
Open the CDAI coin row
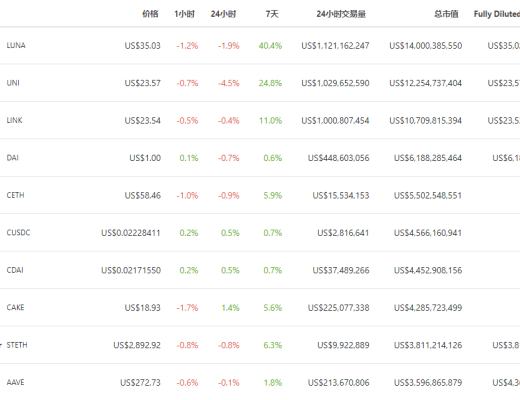tap(260, 270)
